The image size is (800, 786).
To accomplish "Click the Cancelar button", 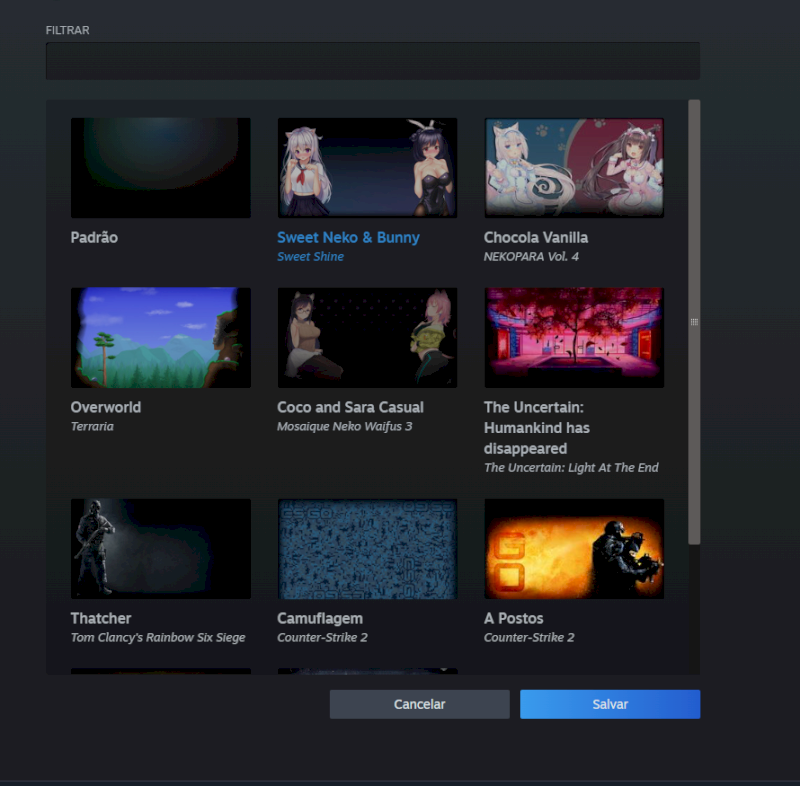I will coord(419,704).
